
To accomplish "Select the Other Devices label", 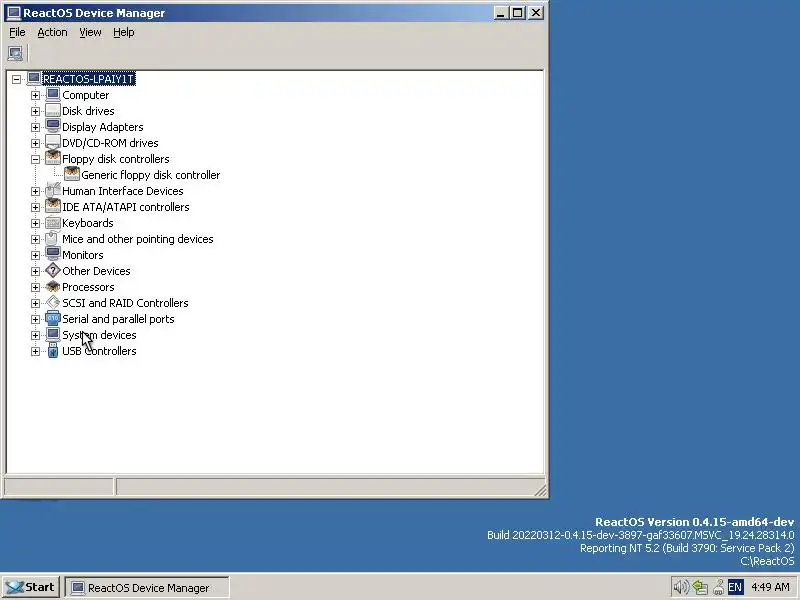I will click(96, 271).
